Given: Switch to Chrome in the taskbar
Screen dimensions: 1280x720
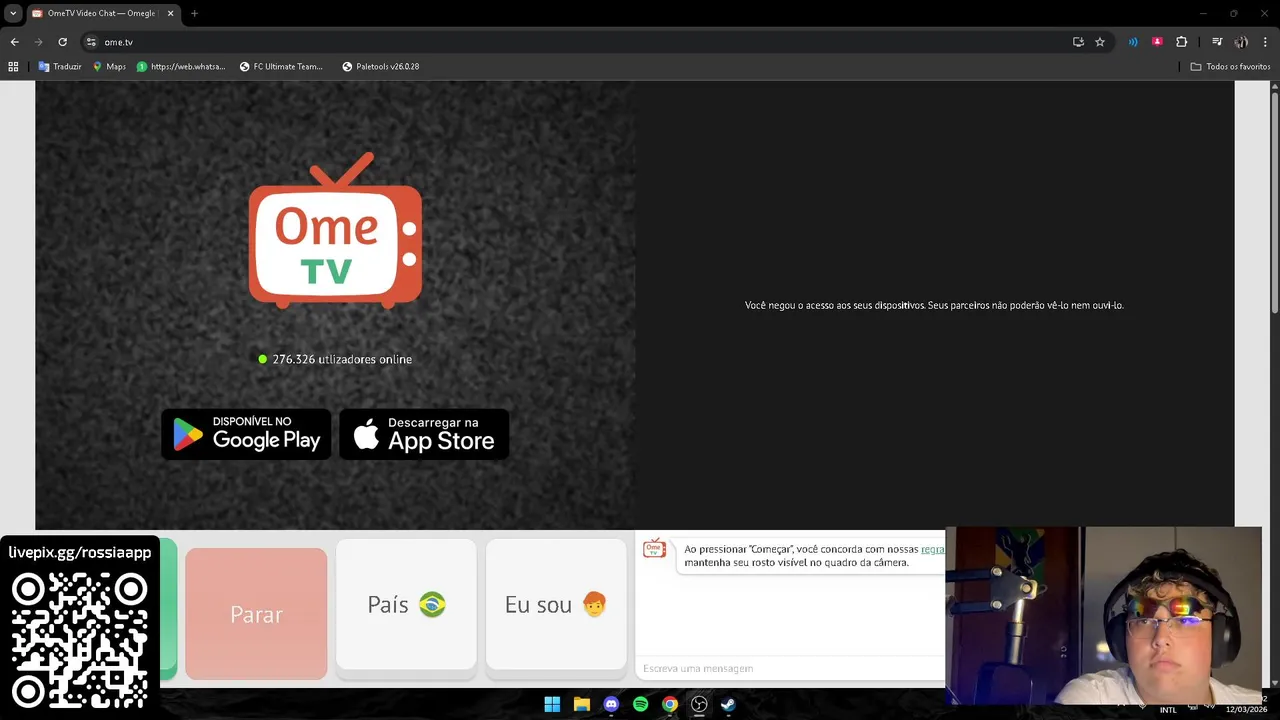Looking at the screenshot, I should tap(670, 704).
